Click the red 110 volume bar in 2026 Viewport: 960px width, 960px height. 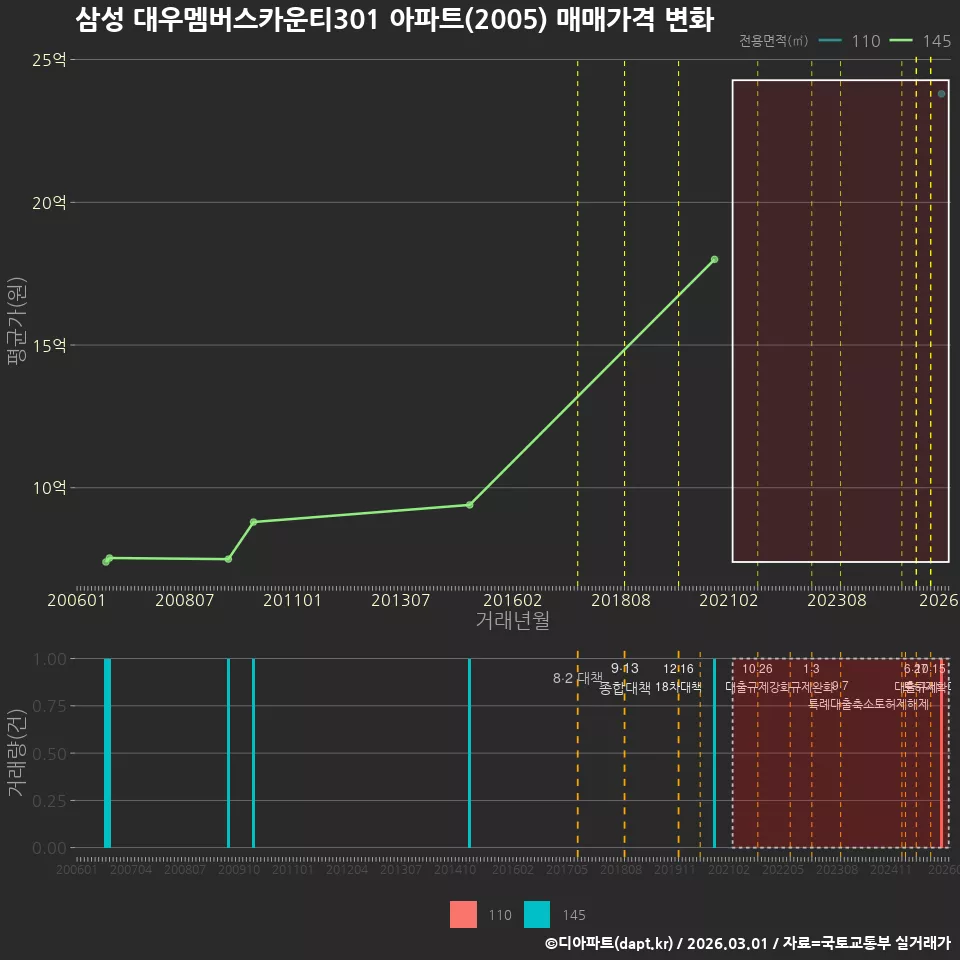coord(941,753)
